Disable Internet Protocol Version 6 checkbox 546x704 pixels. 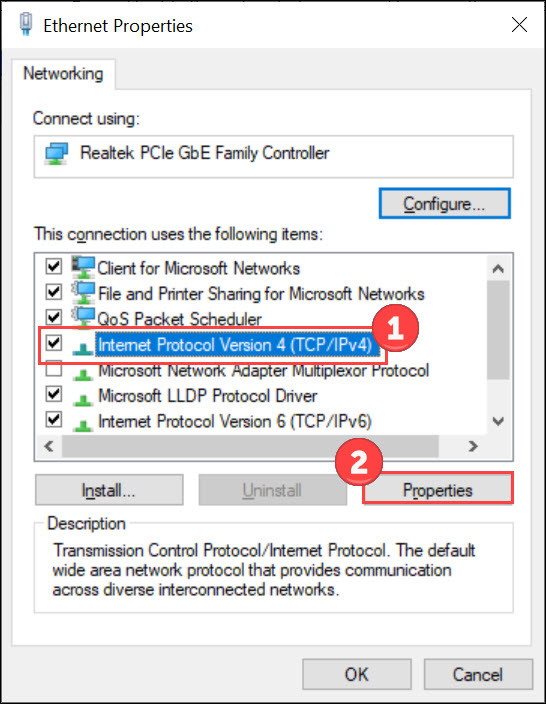(54, 420)
